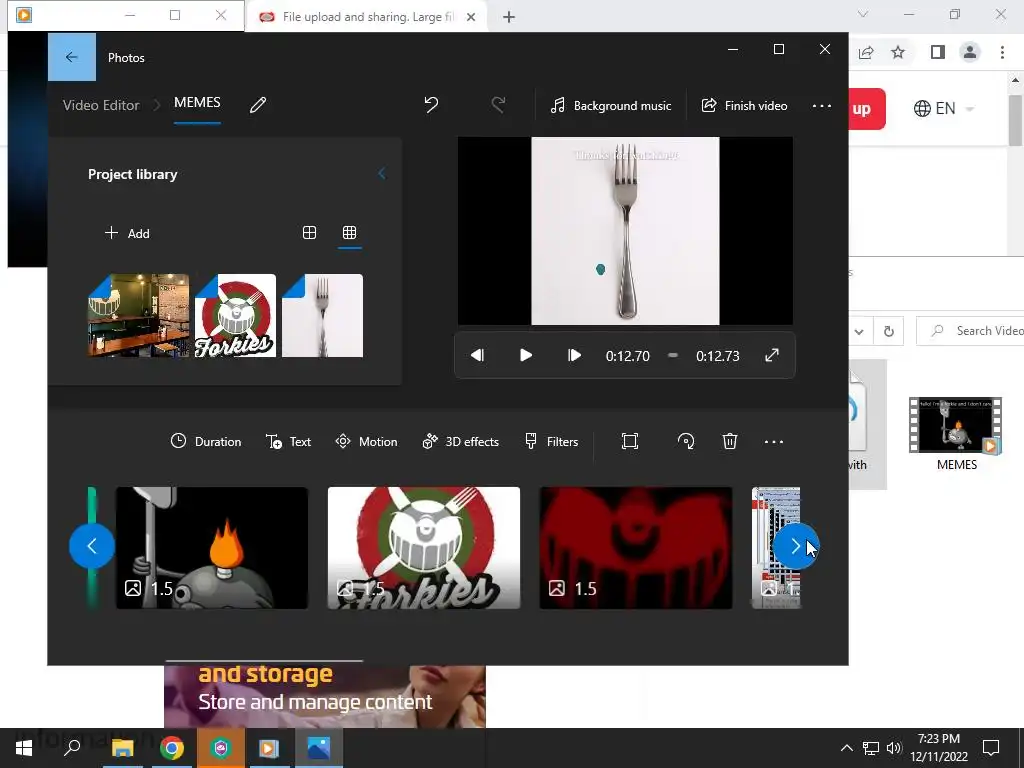Viewport: 1024px width, 768px height.
Task: Select the MEMES project tab
Action: (197, 103)
